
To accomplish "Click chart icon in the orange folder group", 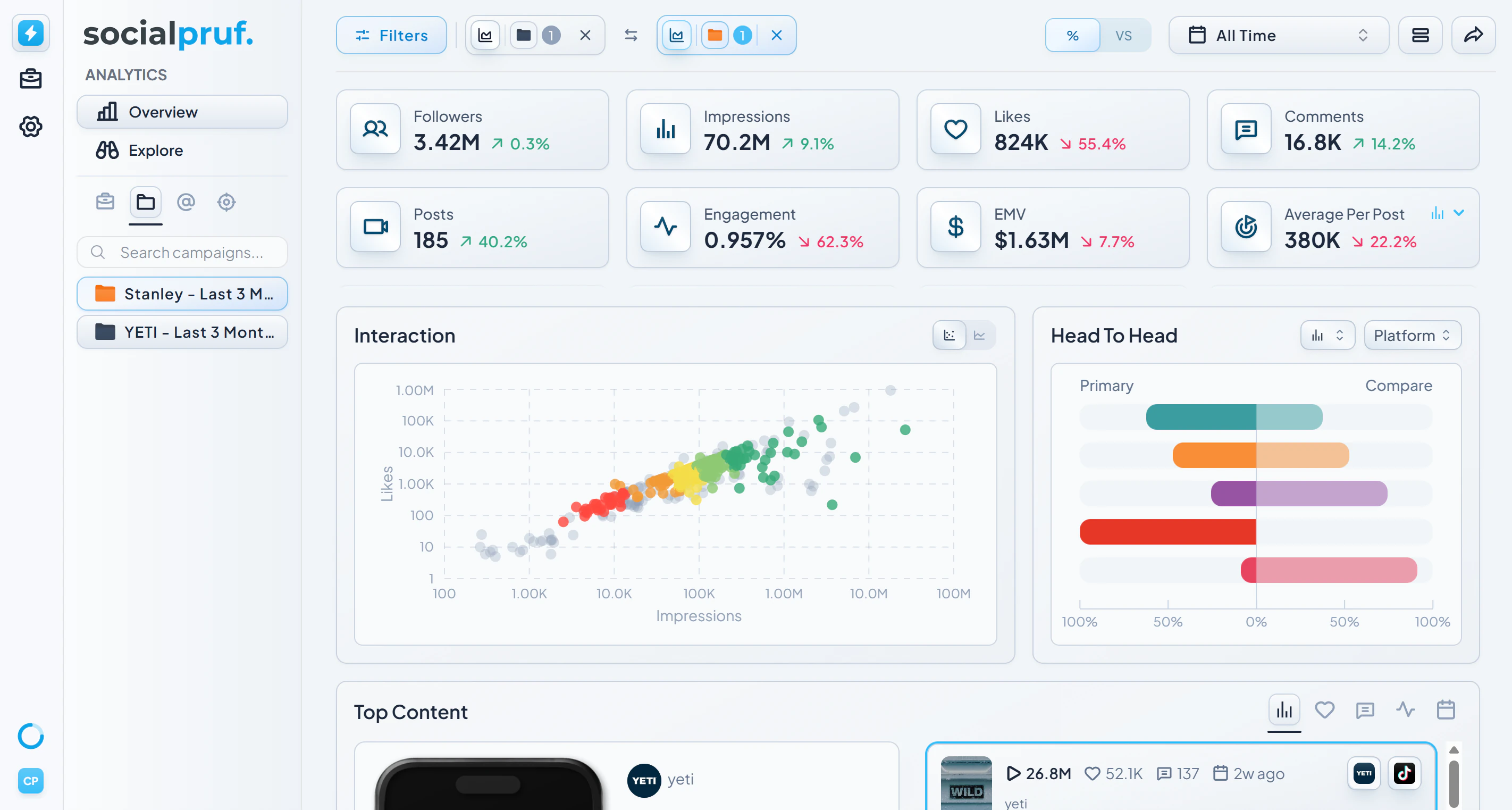I will [677, 35].
